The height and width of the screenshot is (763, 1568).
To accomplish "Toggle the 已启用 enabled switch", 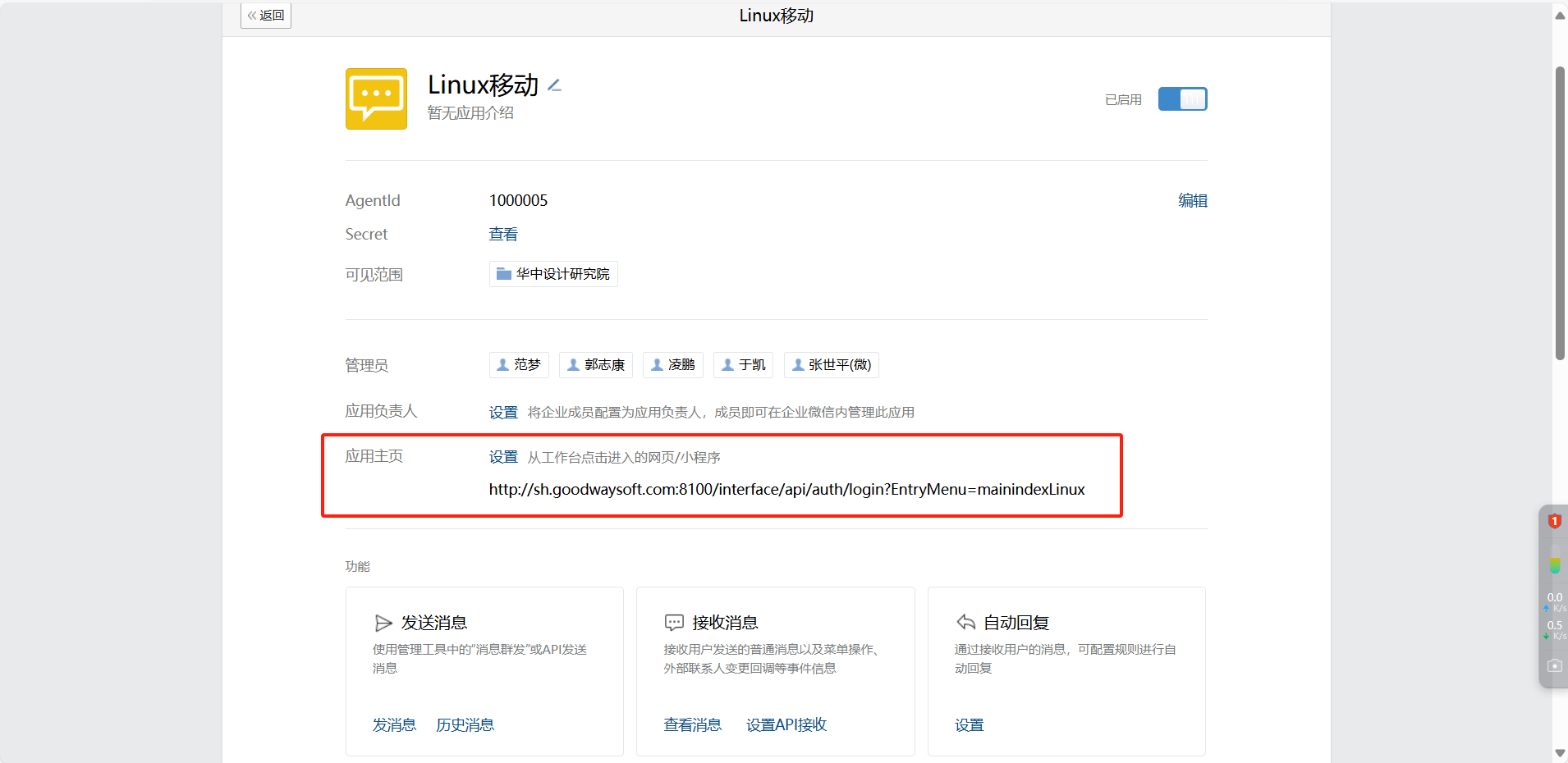I will click(1182, 99).
